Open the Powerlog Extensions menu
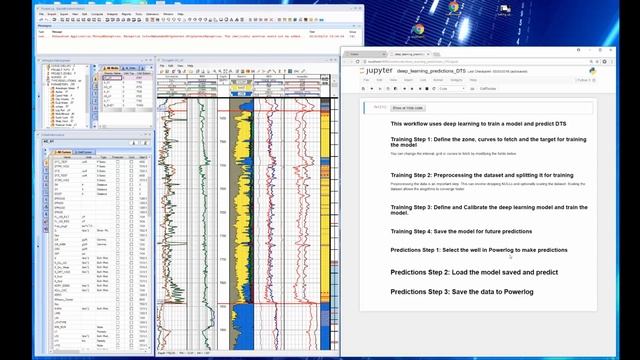Screen dimensions: 640x360 pyautogui.click(x=152, y=14)
